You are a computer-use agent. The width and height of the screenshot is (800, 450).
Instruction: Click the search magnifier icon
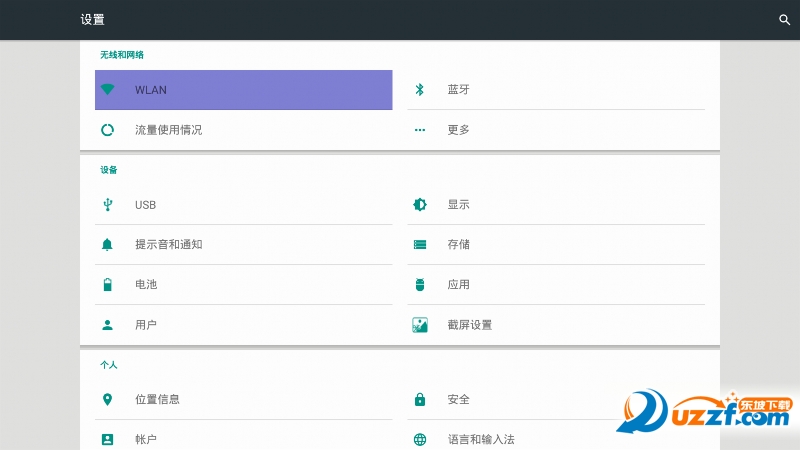tap(784, 20)
